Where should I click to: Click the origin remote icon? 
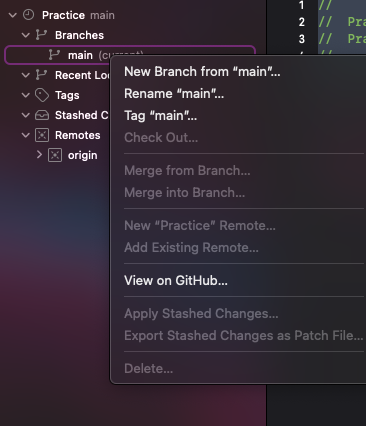click(x=55, y=155)
